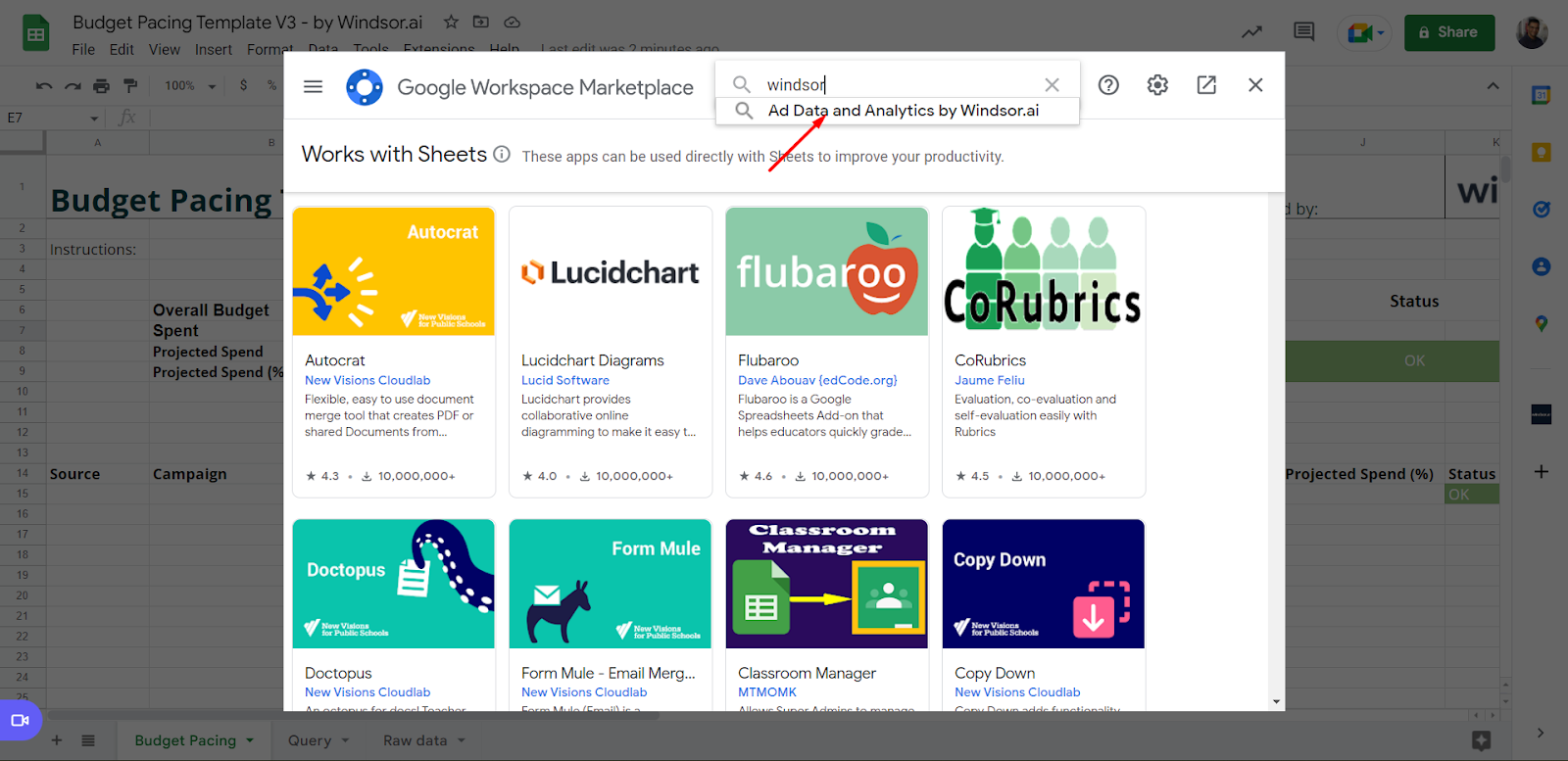This screenshot has height=761, width=1568.
Task: Redo the action in the toolbar
Action: pyautogui.click(x=73, y=86)
